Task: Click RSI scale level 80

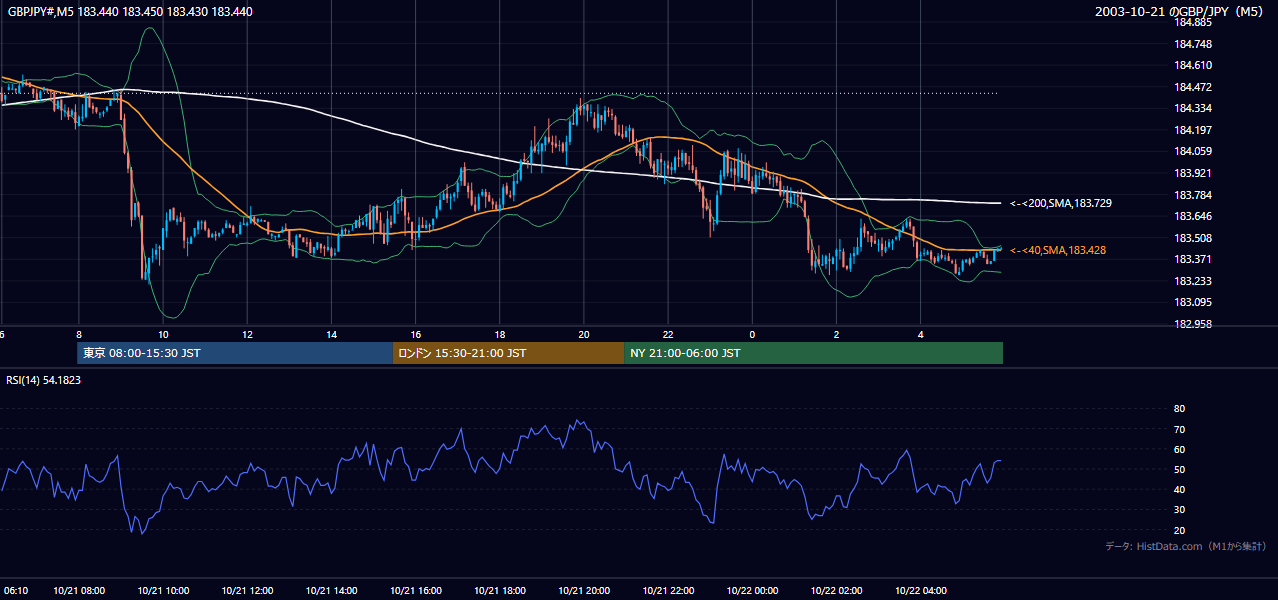Action: tap(1179, 409)
